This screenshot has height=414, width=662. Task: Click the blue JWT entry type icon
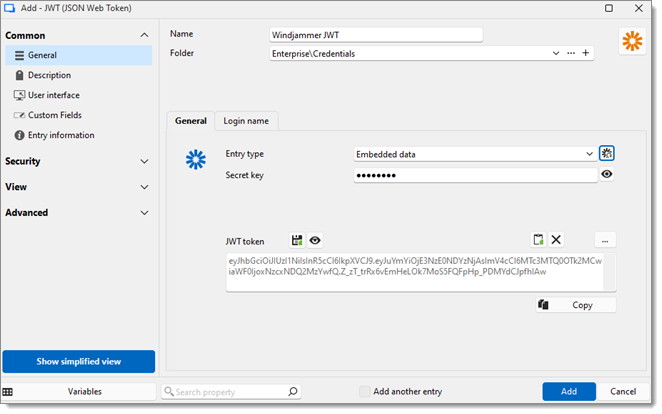tap(196, 160)
